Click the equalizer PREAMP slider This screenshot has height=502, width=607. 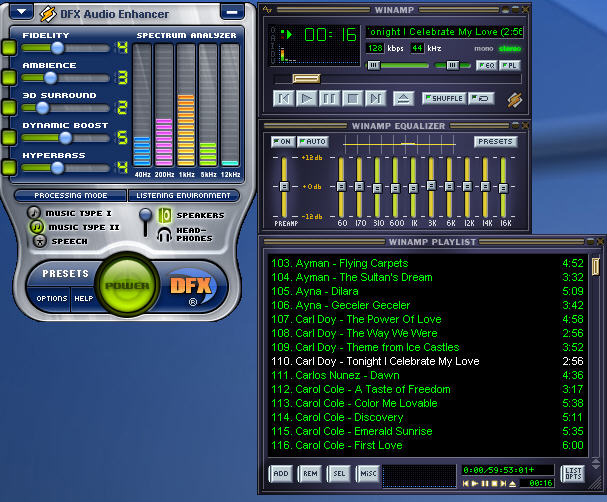284,187
